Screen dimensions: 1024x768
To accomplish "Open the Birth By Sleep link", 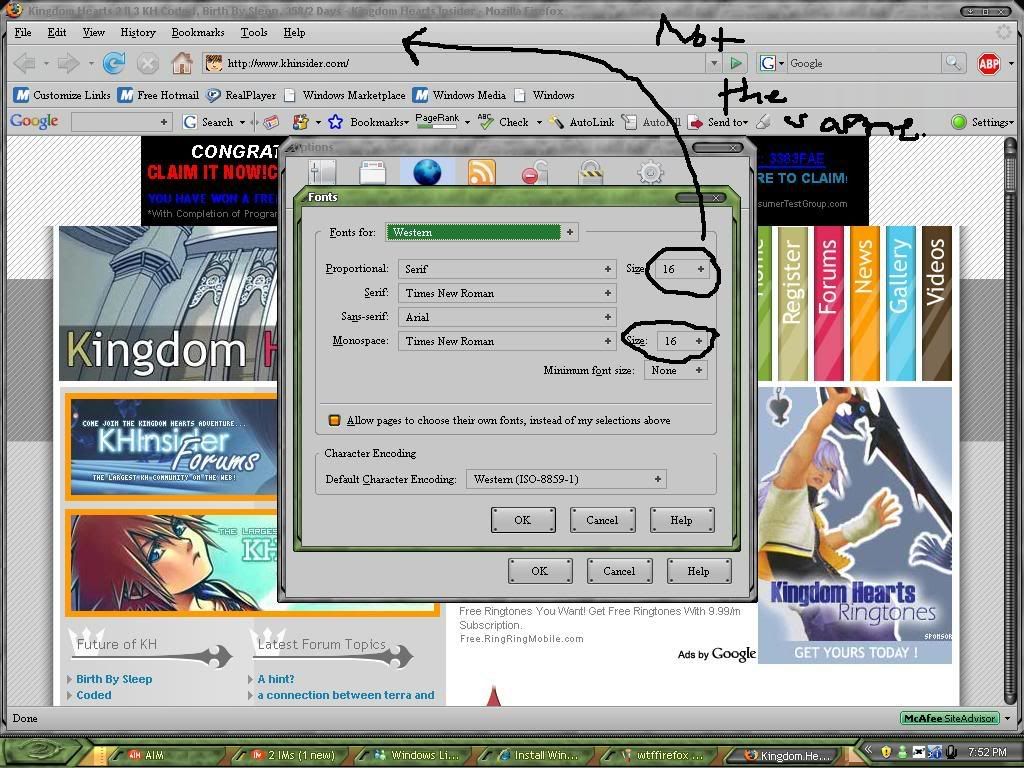I will point(114,679).
